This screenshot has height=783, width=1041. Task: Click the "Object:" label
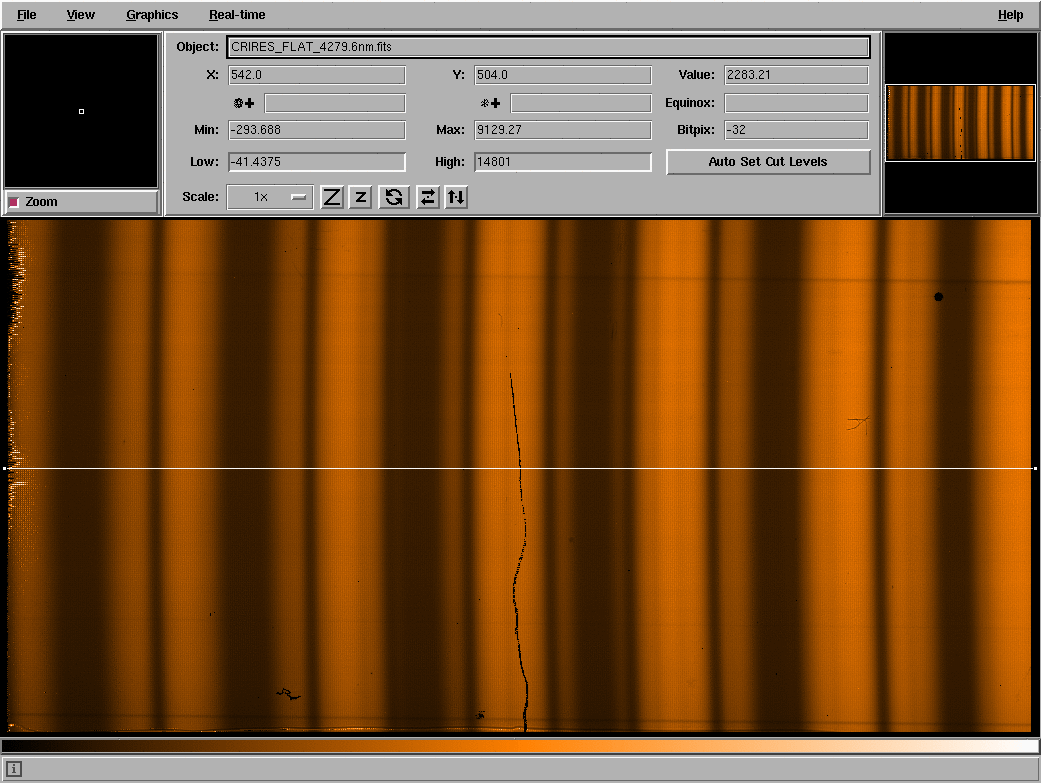197,47
